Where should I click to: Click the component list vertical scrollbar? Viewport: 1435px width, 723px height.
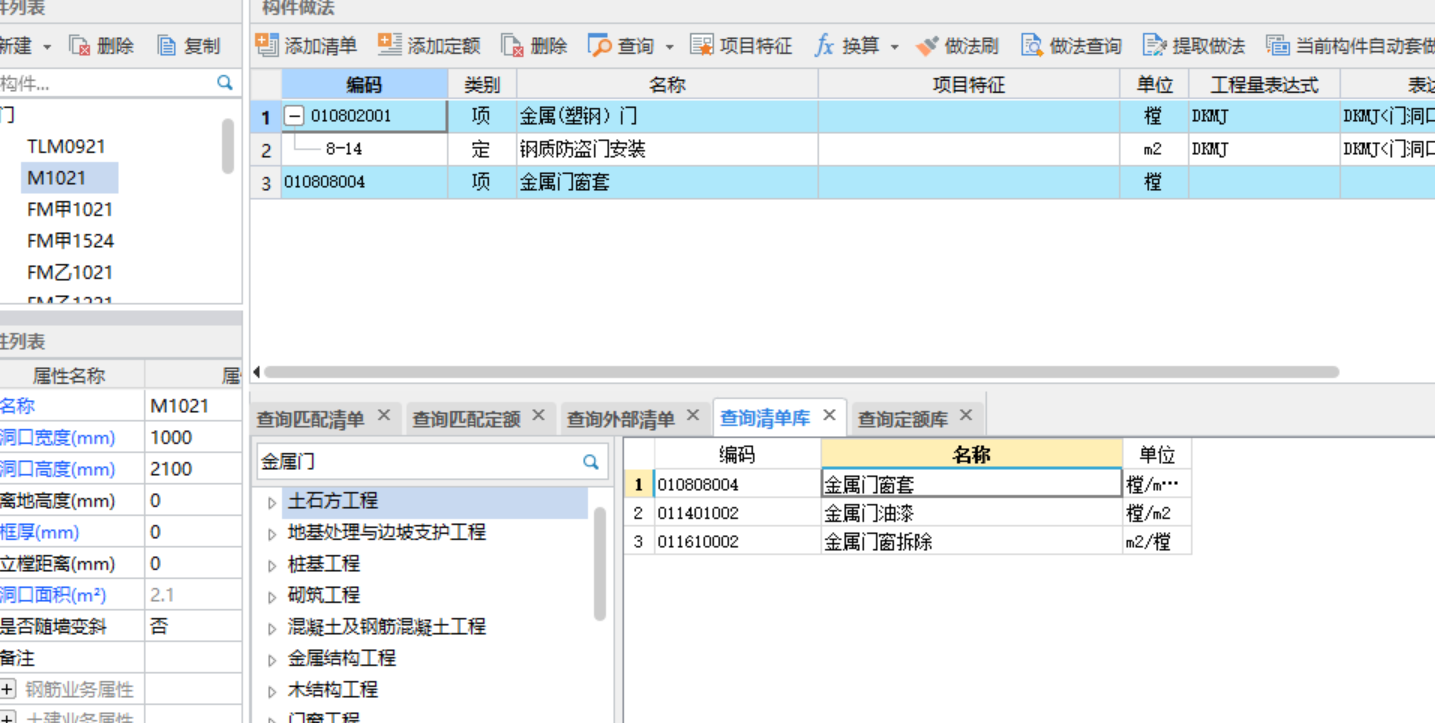[x=228, y=147]
